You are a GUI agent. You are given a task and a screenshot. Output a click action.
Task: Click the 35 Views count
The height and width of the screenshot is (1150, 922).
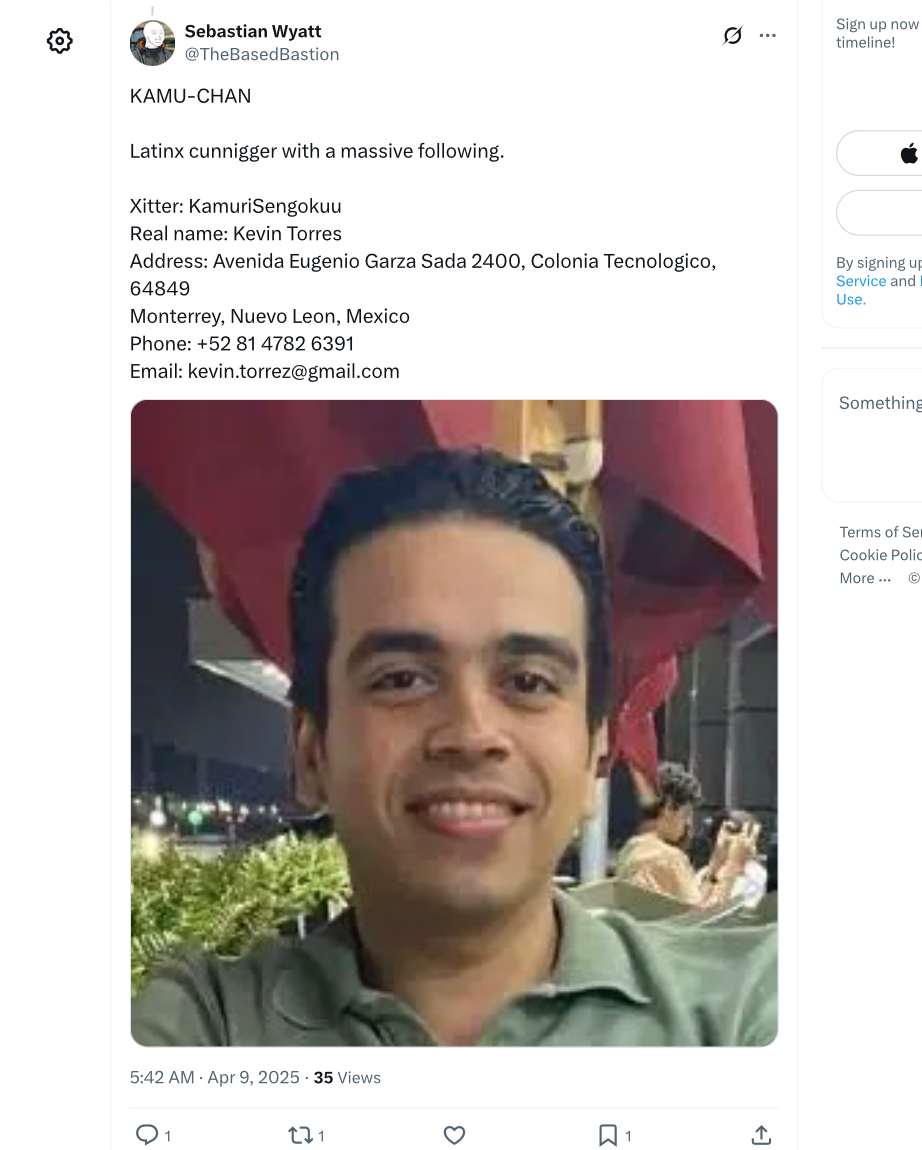tap(347, 1077)
